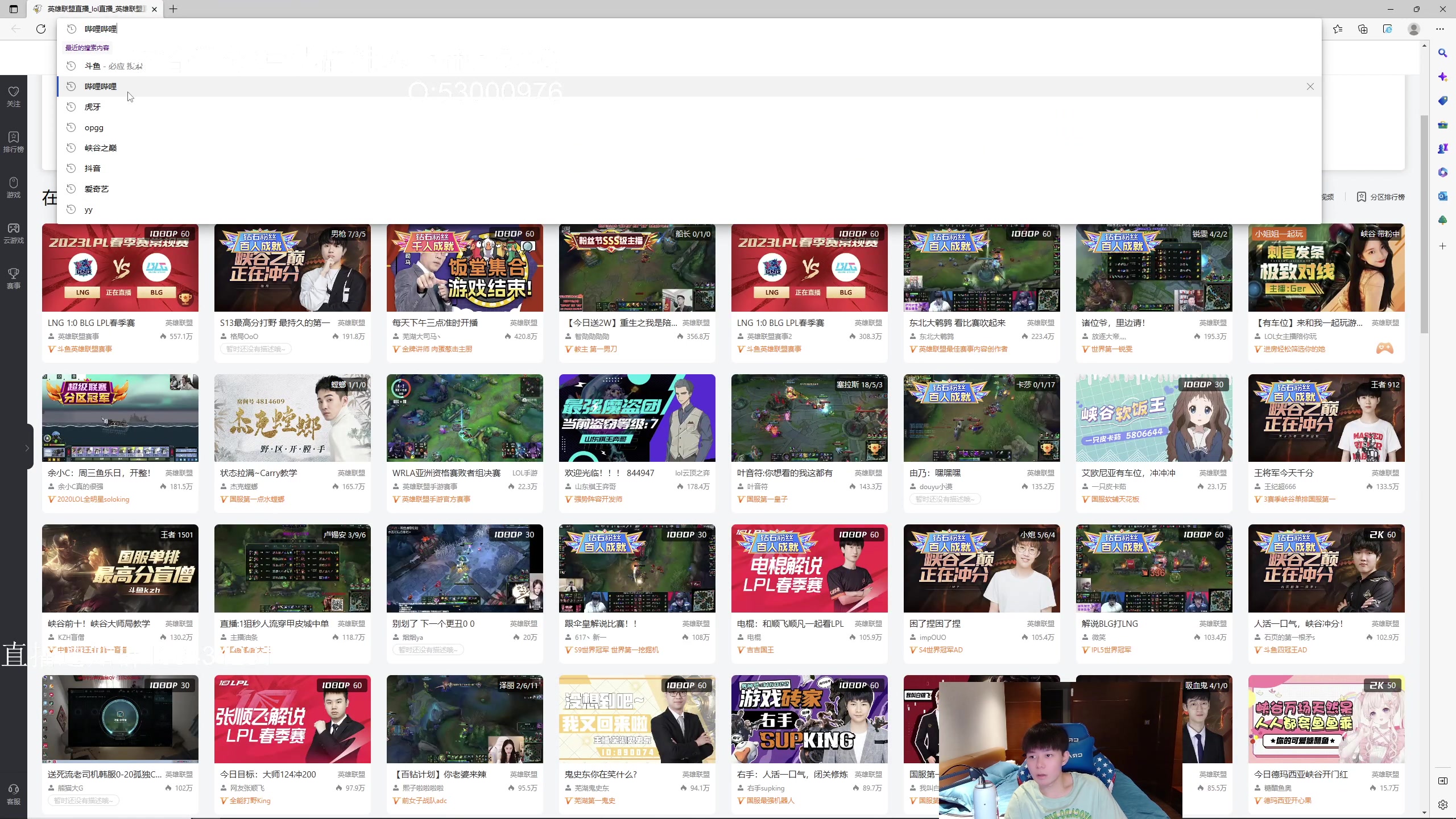
Task: Open 杰克螳螂 stream thumbnail
Action: 292,418
